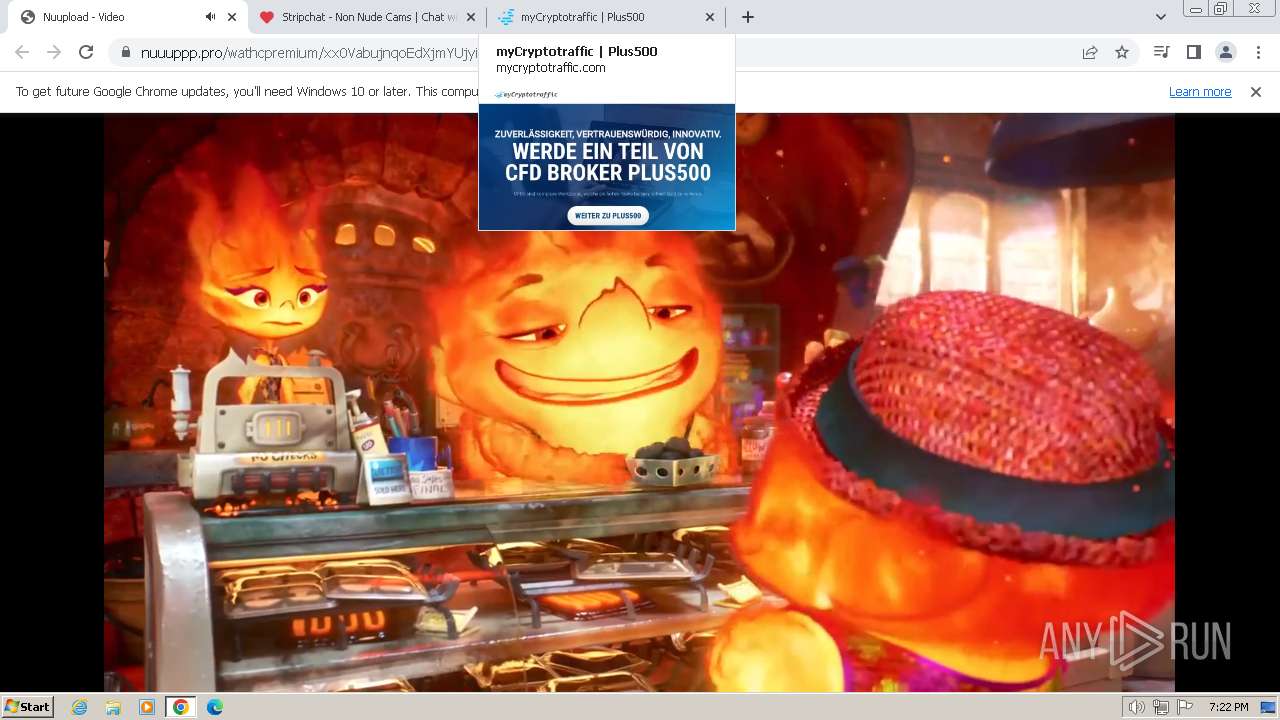Mute the Nuupload tab audio icon
Image resolution: width=1280 pixels, height=720 pixels.
[210, 17]
